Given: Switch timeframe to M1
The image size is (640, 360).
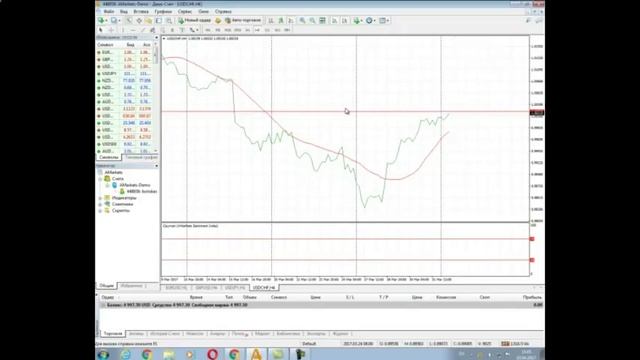Looking at the screenshot, I should click(x=208, y=30).
